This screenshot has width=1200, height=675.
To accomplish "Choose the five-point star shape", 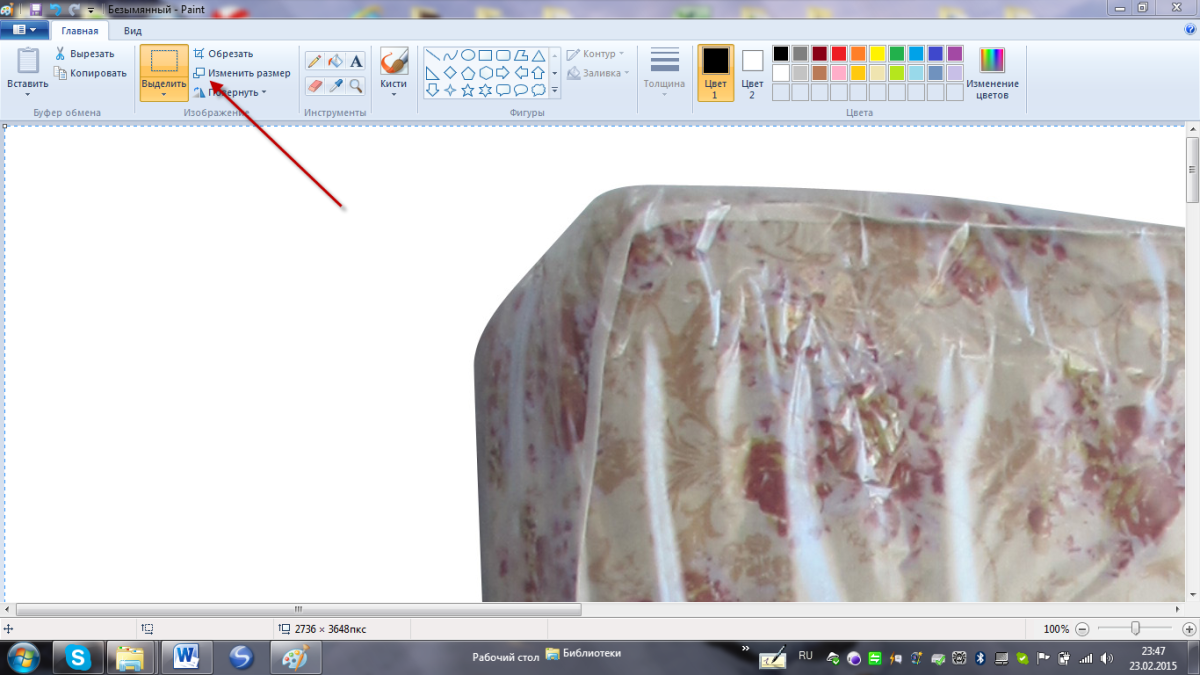I will [x=467, y=90].
